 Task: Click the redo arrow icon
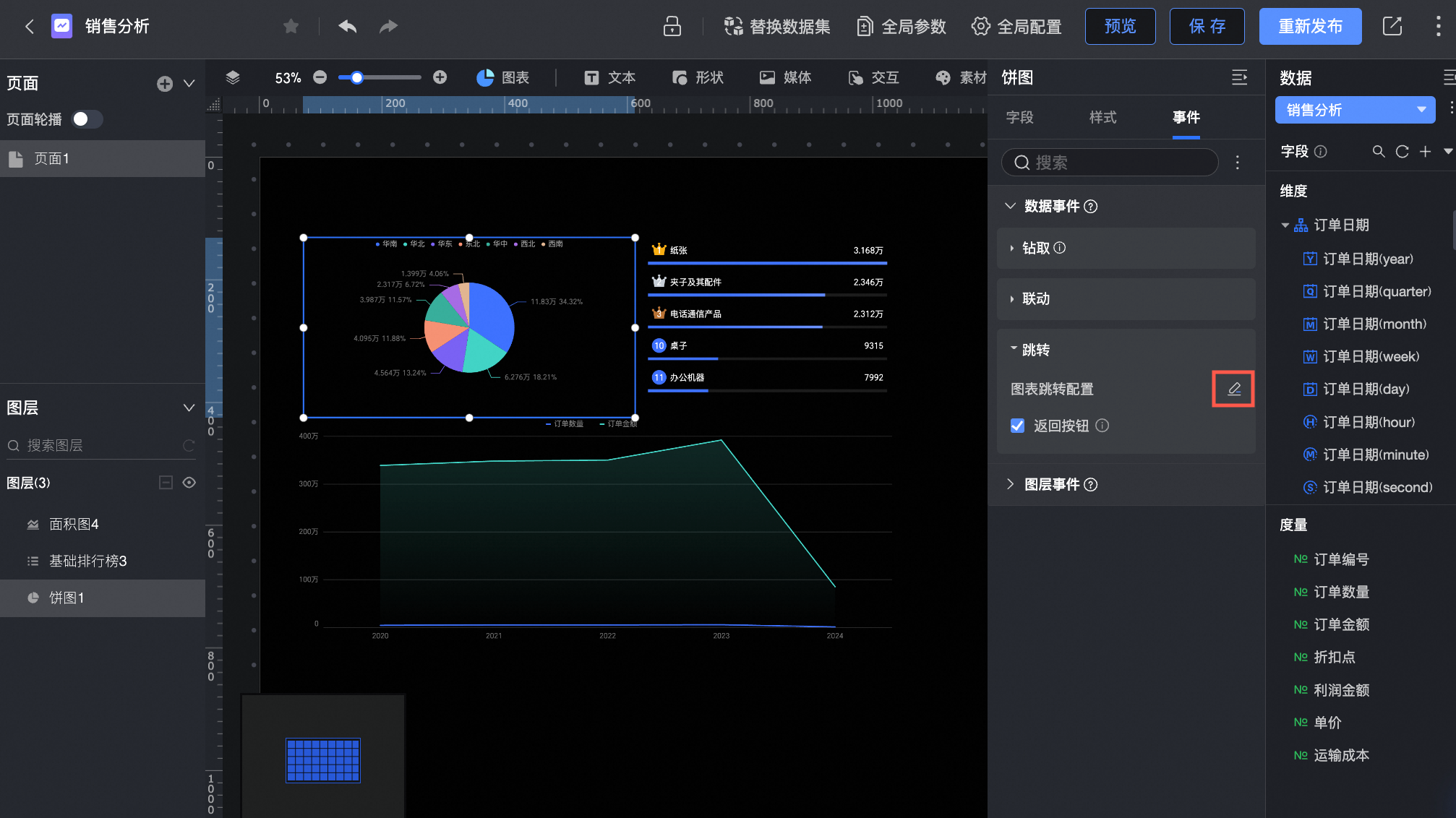tap(388, 27)
